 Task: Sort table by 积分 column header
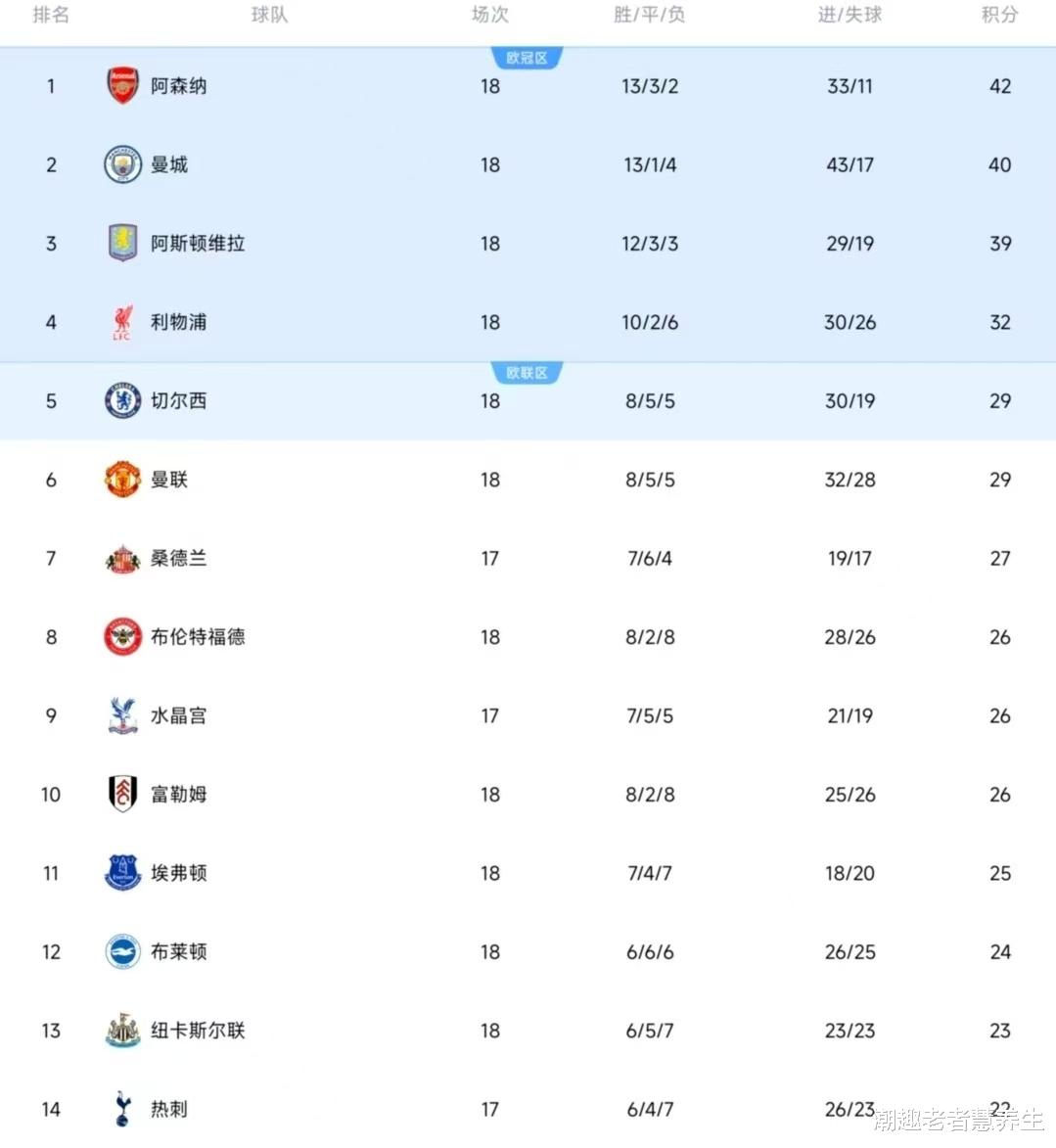click(999, 15)
